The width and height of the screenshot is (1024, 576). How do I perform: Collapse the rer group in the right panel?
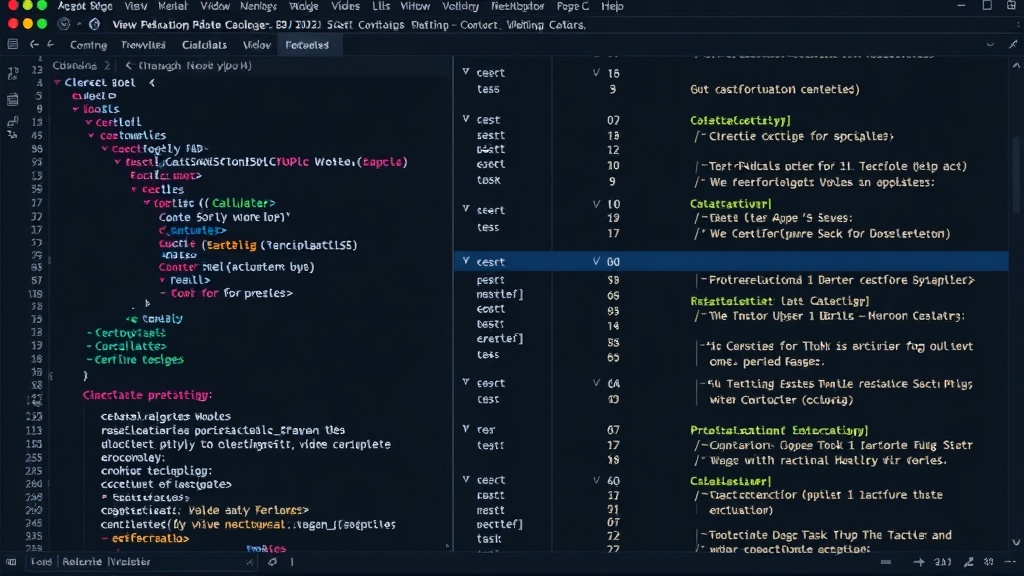pyautogui.click(x=466, y=429)
